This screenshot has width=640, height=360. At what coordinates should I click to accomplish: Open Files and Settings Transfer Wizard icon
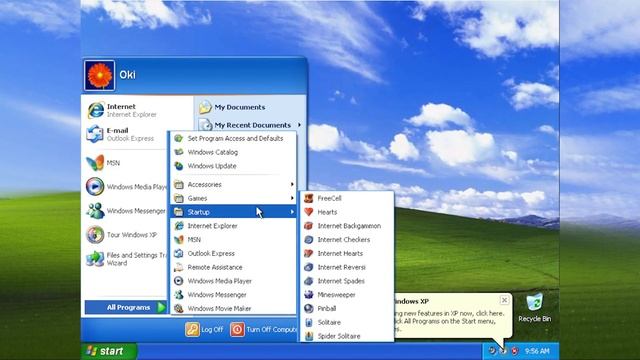(x=95, y=259)
